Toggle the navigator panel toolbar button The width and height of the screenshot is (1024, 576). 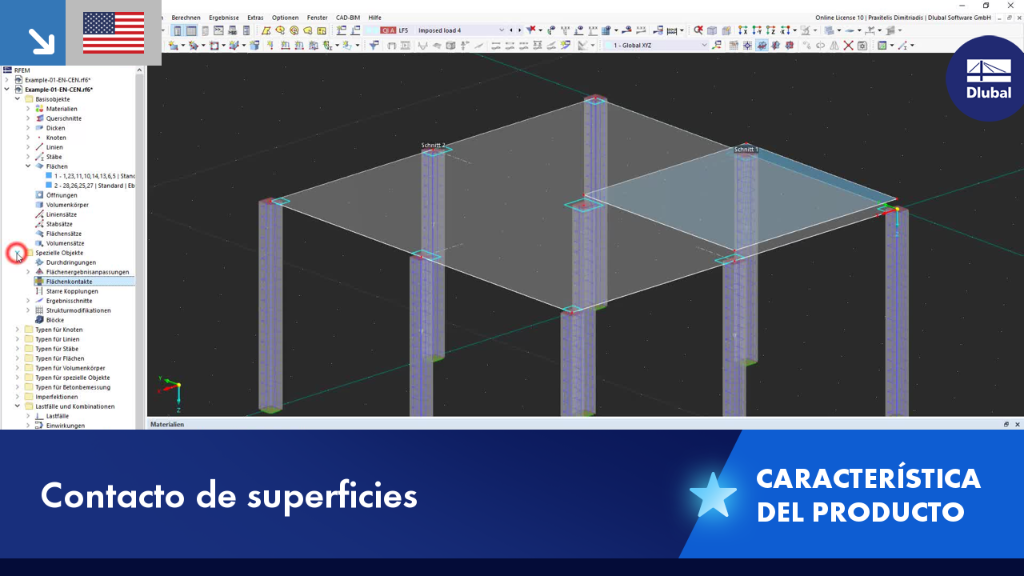point(177,30)
